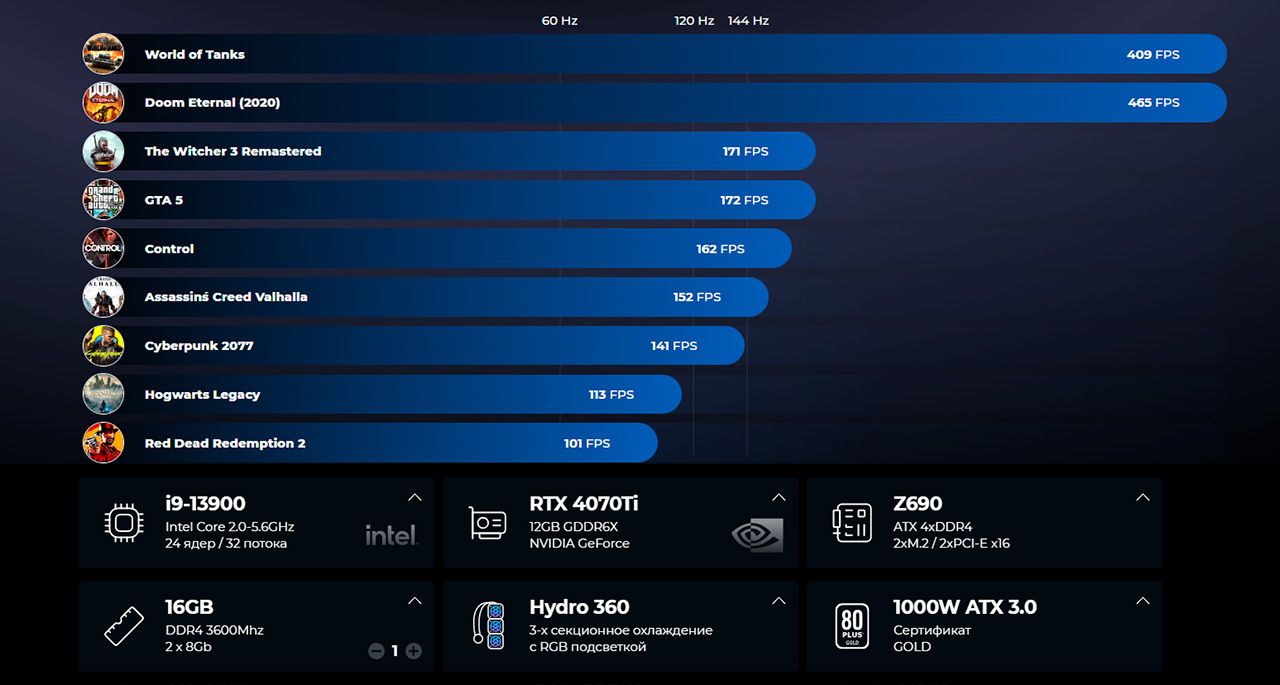Expand the 16GB memory card options
The width and height of the screenshot is (1280, 685).
(414, 601)
